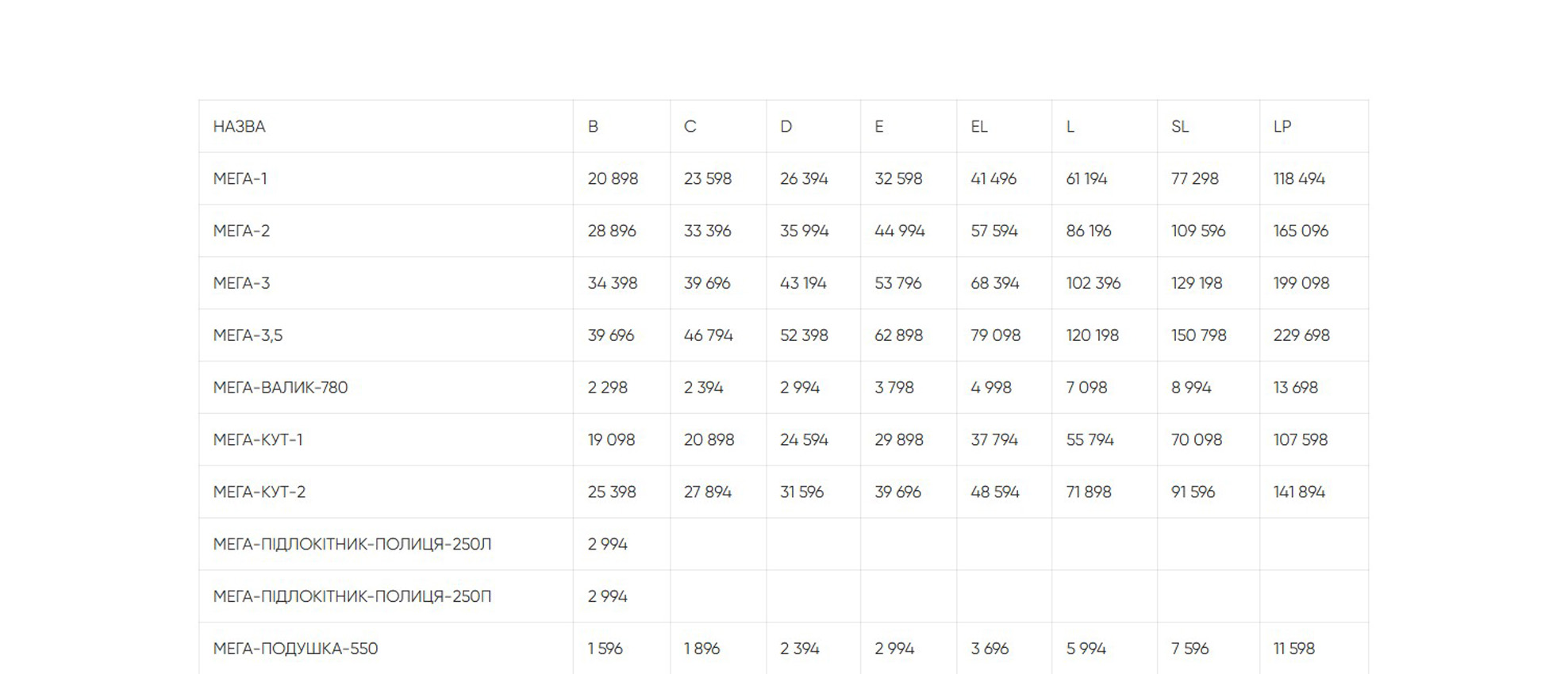Click the МЕГА-ВАЛИК-780 row name

point(280,388)
